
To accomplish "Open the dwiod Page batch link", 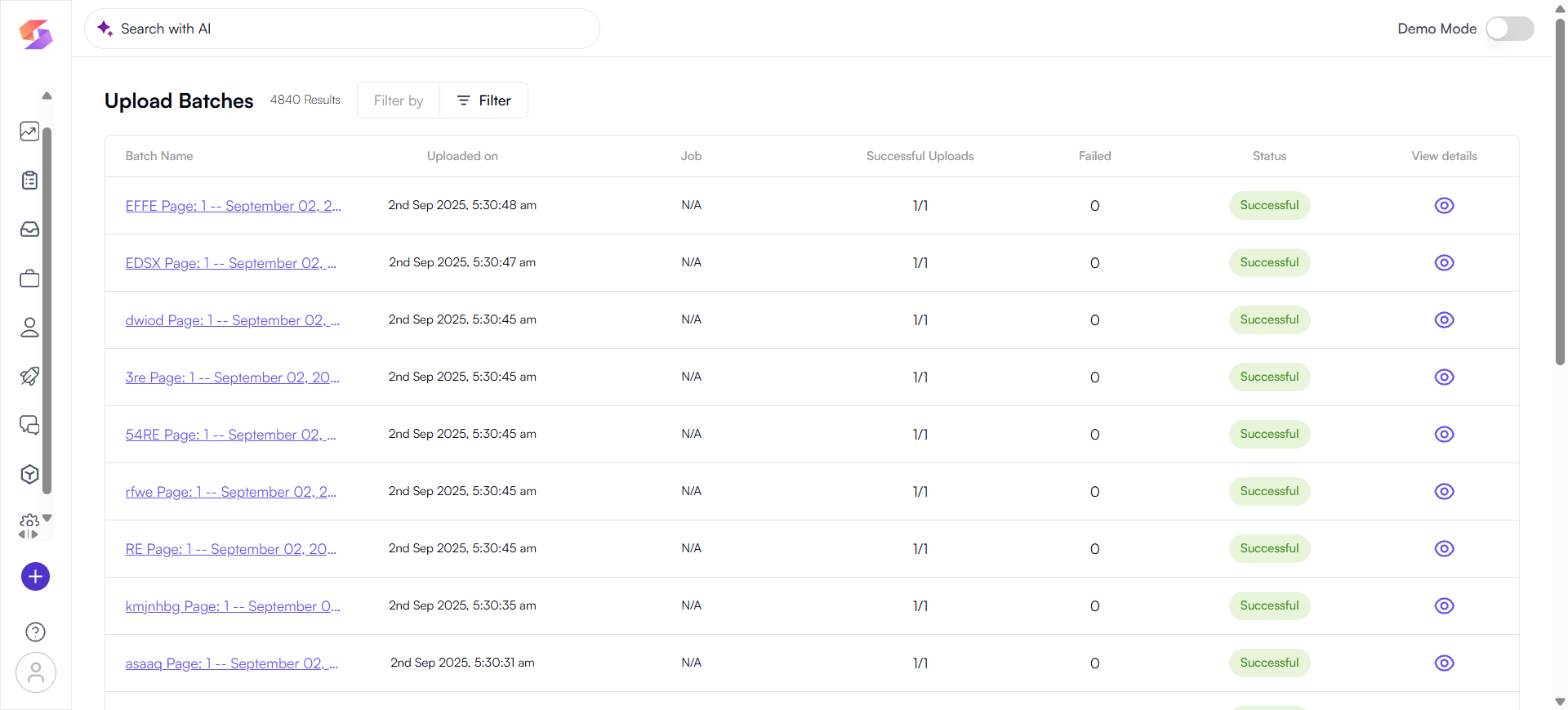I will [232, 320].
